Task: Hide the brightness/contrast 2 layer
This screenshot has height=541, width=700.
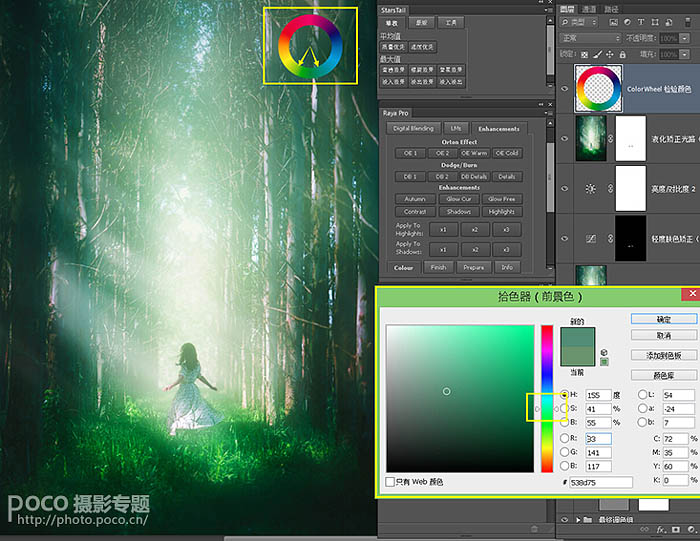Action: coord(564,188)
